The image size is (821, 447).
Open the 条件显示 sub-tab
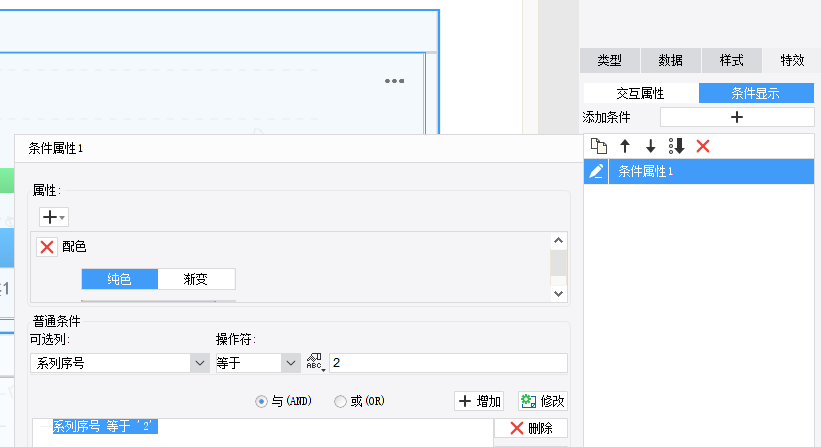756,93
